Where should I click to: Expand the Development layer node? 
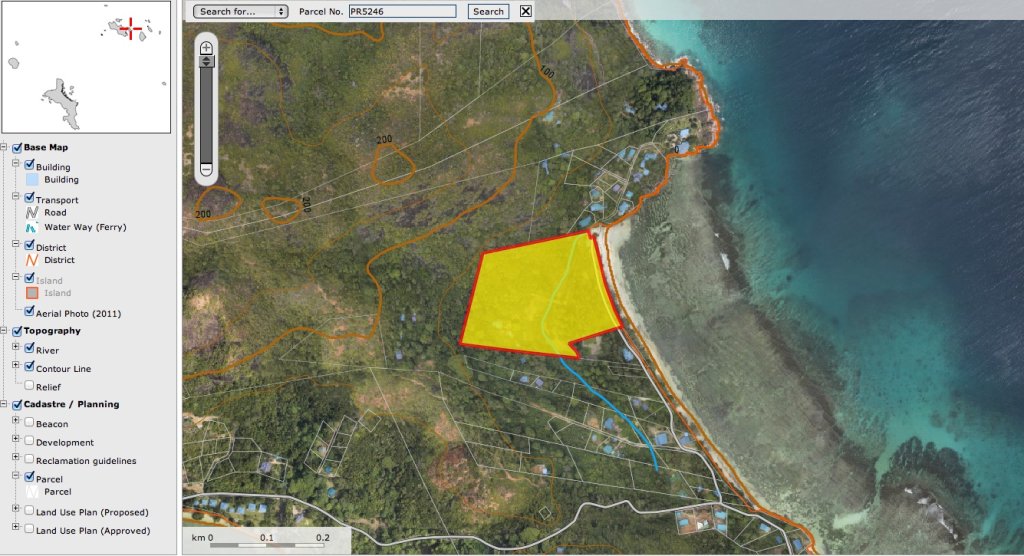16,441
